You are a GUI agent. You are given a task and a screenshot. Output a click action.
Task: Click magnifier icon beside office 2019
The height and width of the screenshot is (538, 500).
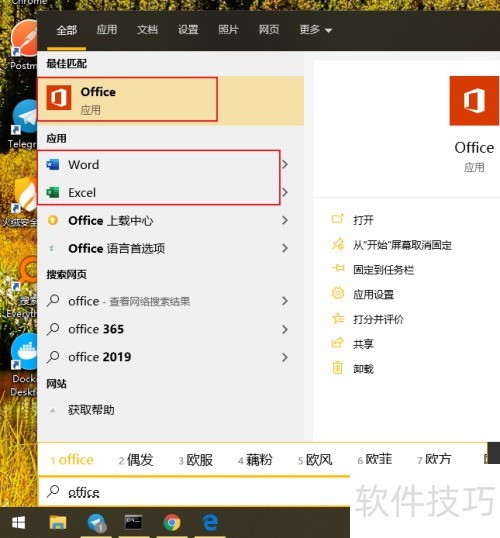(53, 357)
